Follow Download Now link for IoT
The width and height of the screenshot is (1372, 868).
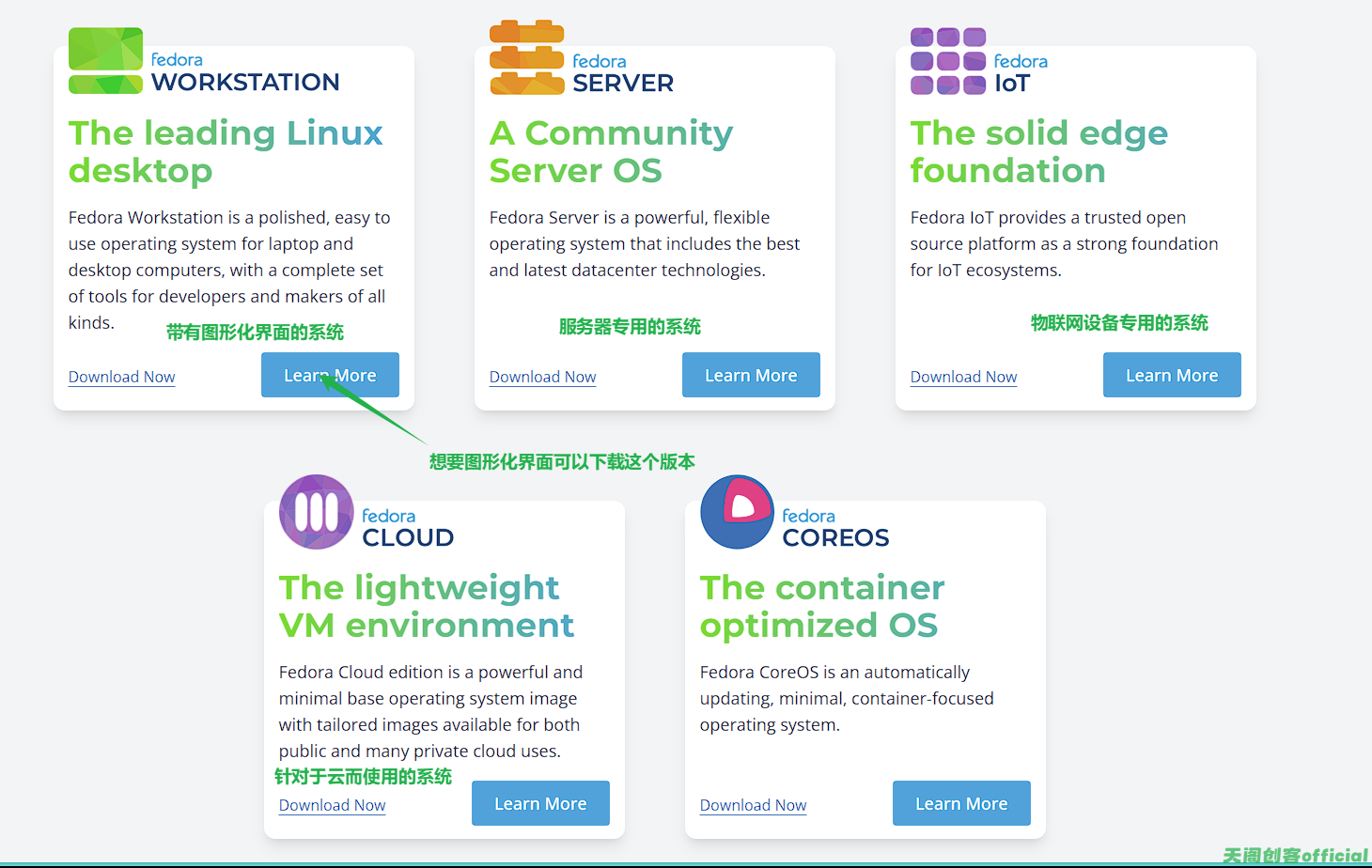963,377
